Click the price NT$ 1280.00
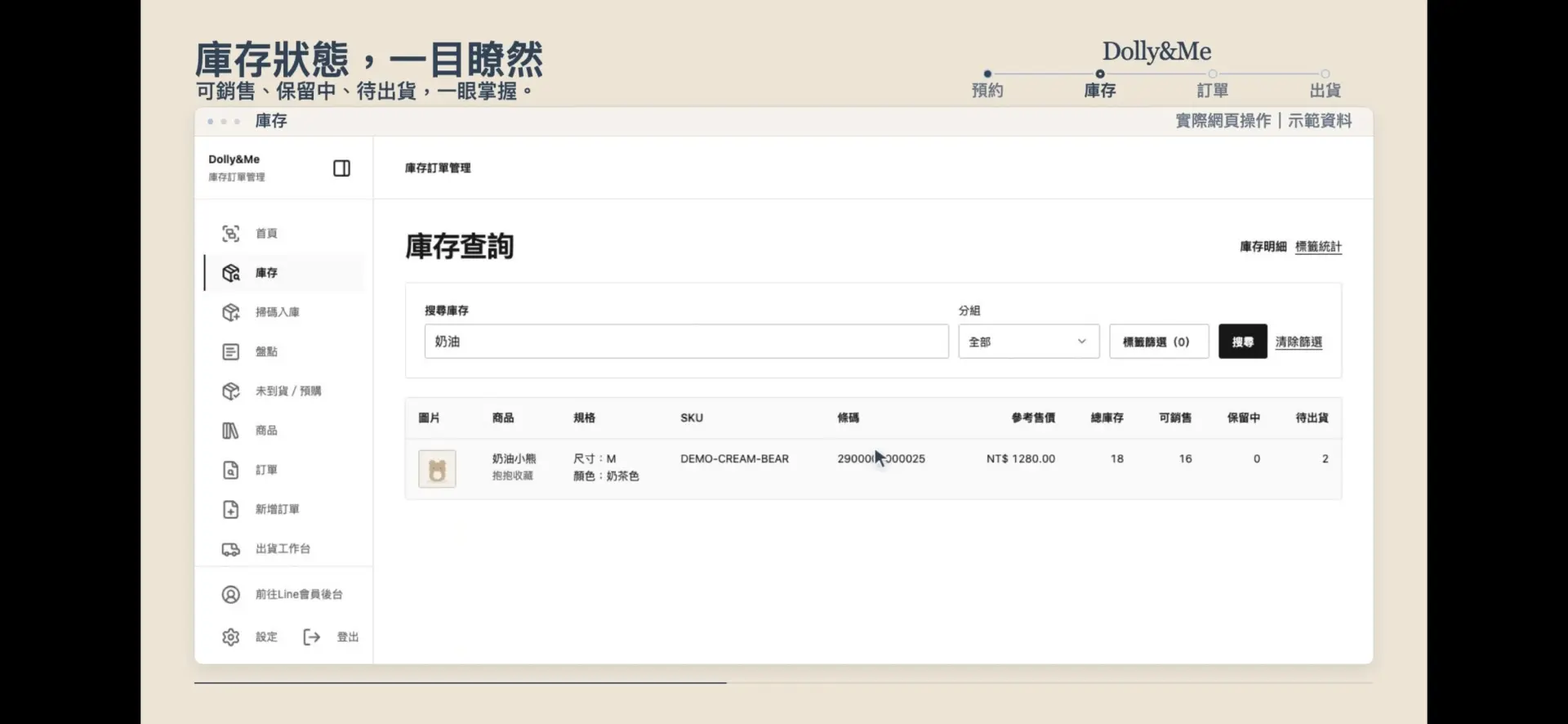The image size is (1568, 724). point(1021,459)
